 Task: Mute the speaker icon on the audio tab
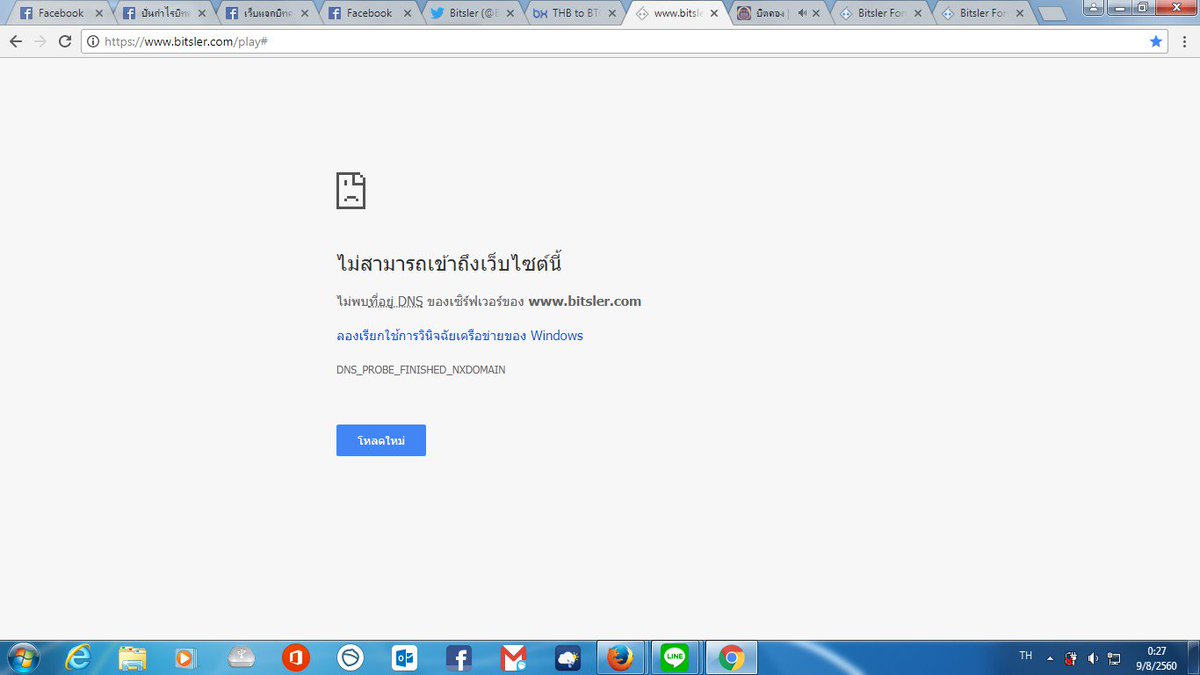point(802,14)
